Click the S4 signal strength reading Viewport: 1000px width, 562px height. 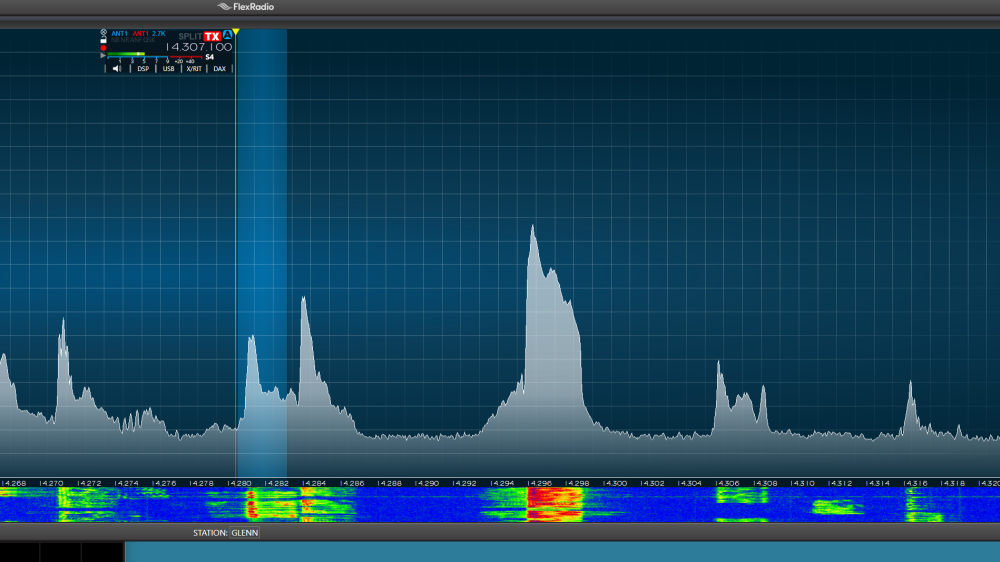[209, 57]
